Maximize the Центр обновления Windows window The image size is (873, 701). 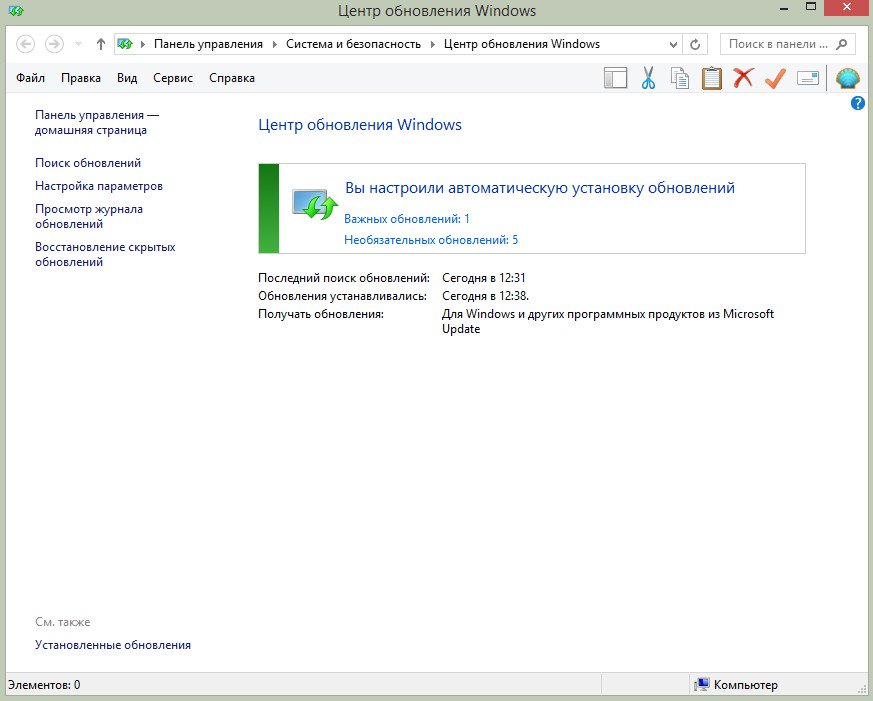click(x=811, y=7)
